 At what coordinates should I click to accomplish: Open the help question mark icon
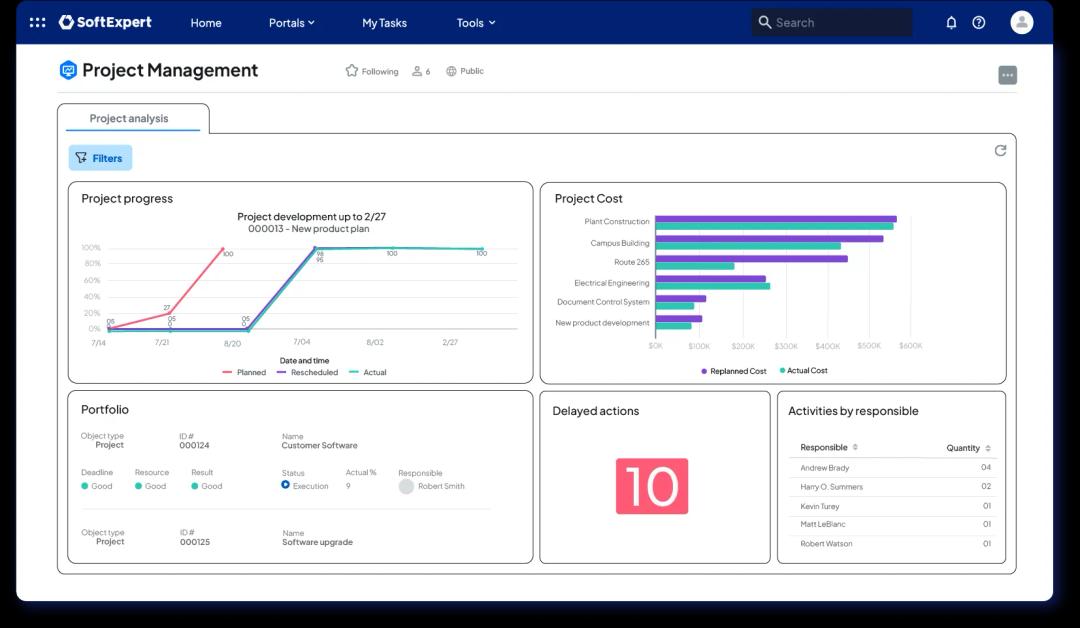979,22
